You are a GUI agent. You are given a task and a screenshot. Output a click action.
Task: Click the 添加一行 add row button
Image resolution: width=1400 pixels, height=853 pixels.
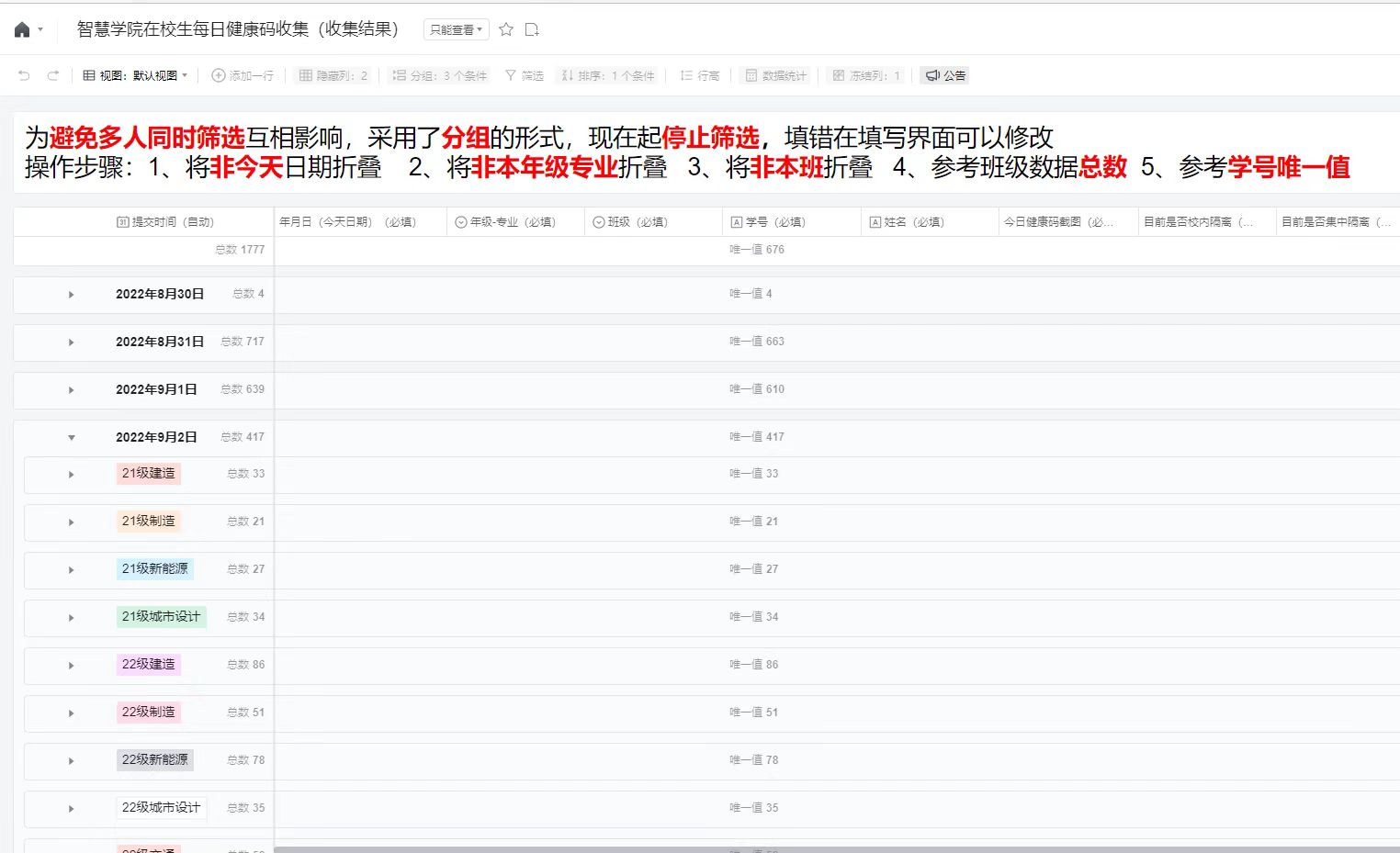[x=243, y=75]
